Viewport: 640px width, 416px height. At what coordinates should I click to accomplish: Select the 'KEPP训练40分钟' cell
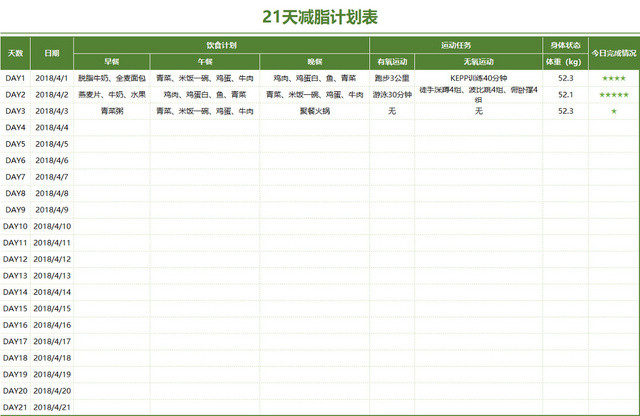[x=478, y=78]
